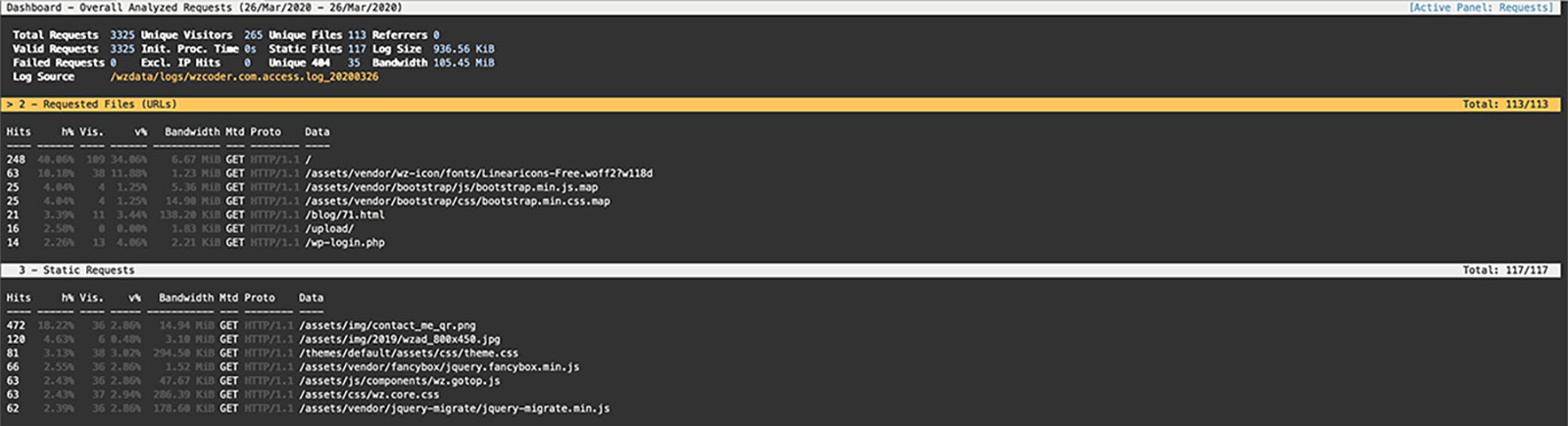This screenshot has height=426, width=1568.
Task: Click the /upload/ request entry
Action: [329, 228]
